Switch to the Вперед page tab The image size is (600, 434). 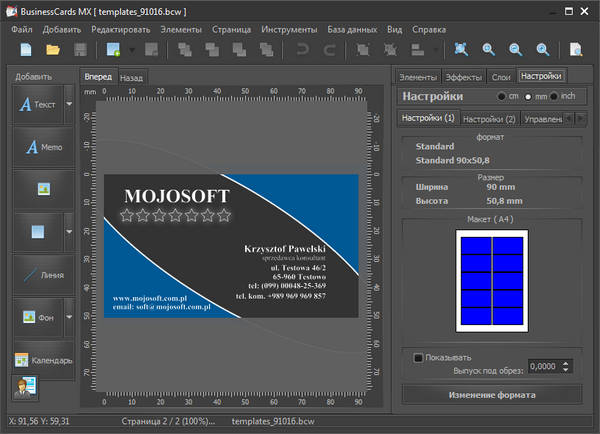click(x=98, y=77)
